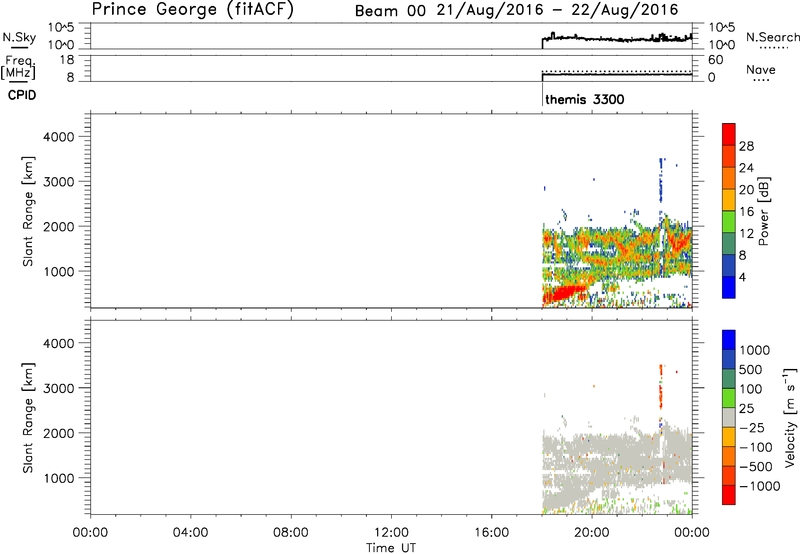Screen dimensions: 800x554
Task: Click the '16:00' time tick label
Action: pyautogui.click(x=491, y=533)
